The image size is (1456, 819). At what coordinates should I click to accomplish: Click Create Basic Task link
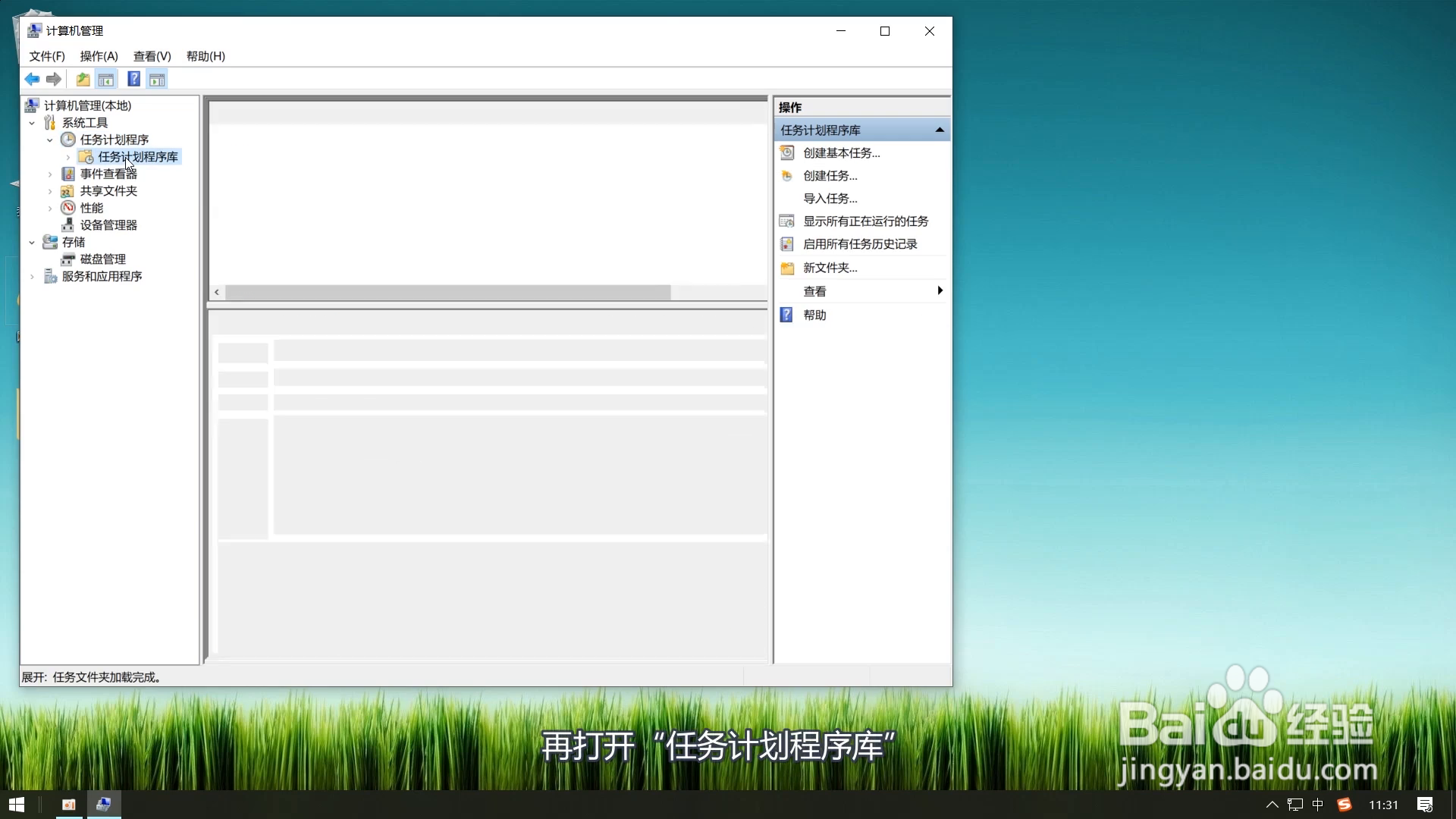(x=841, y=153)
